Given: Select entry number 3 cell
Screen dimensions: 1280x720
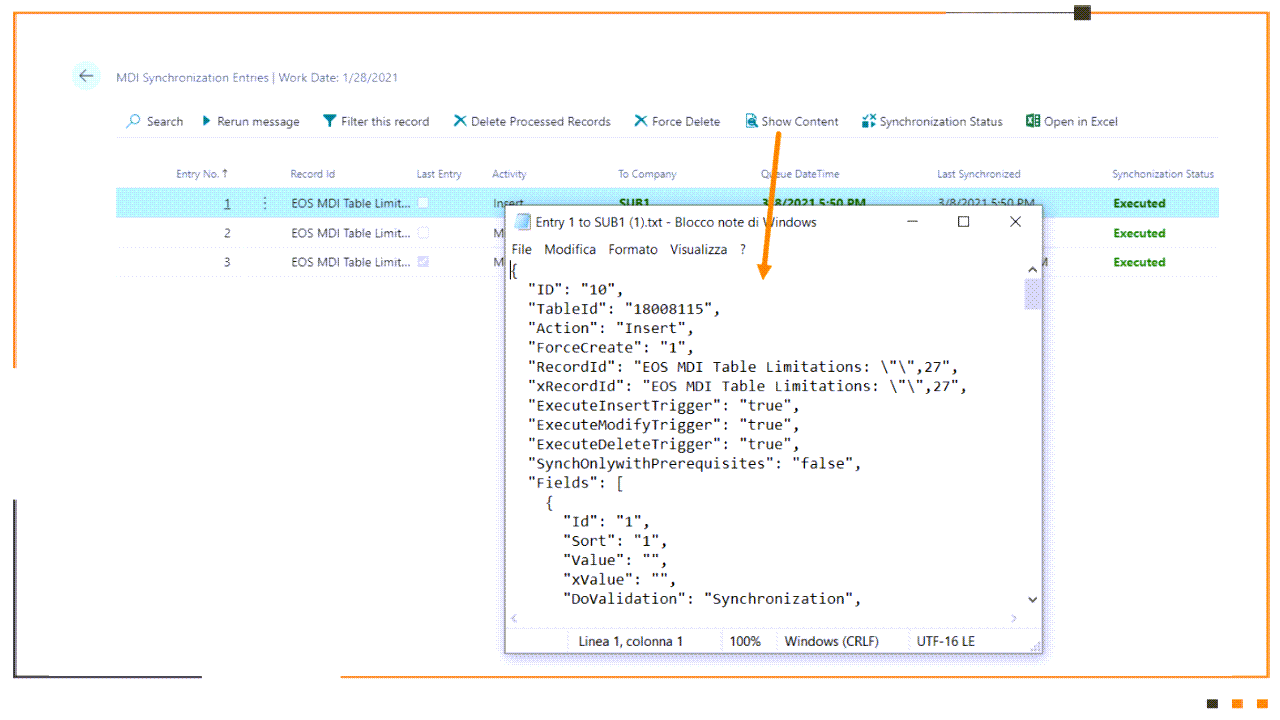Looking at the screenshot, I should [x=227, y=262].
